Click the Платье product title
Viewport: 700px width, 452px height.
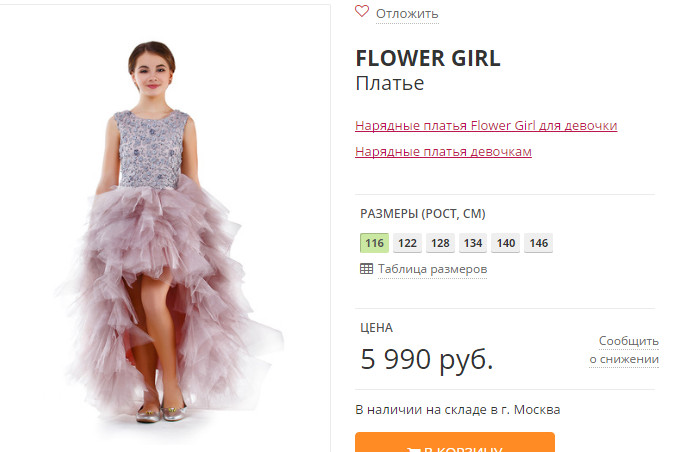(x=390, y=84)
